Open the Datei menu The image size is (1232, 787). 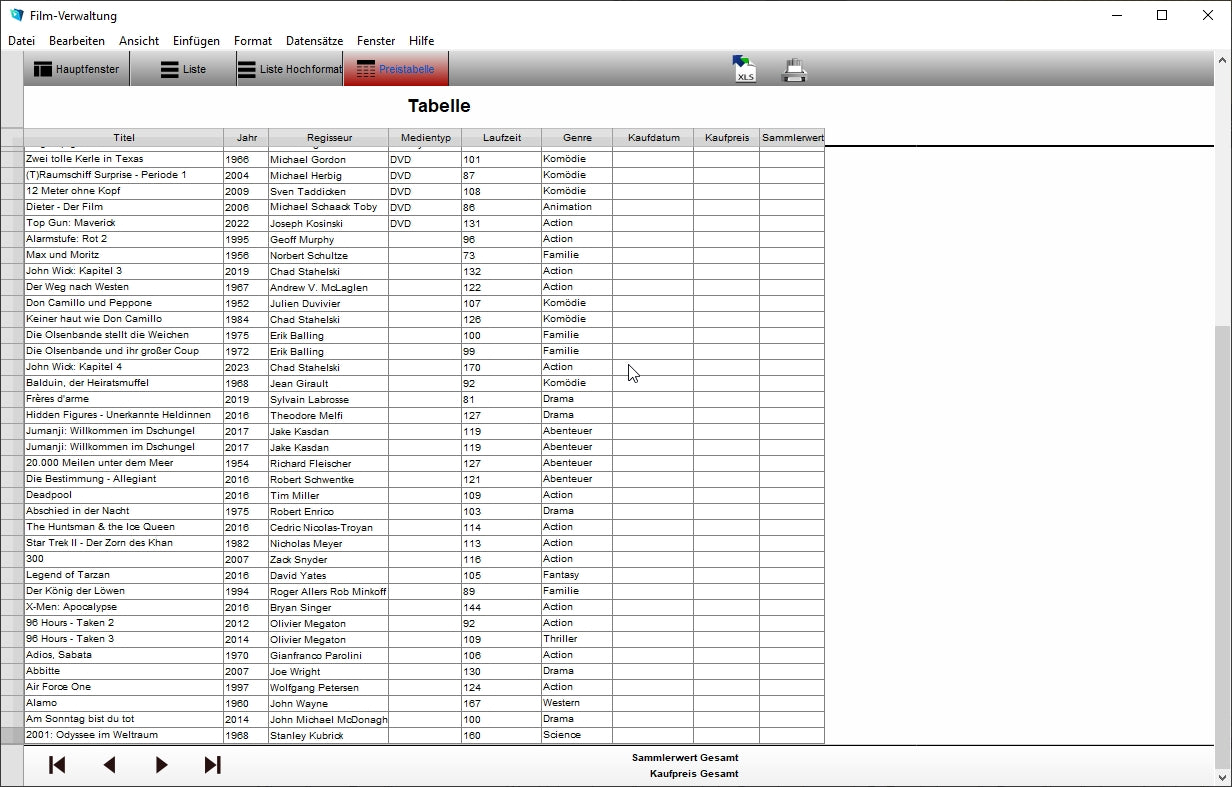click(21, 41)
